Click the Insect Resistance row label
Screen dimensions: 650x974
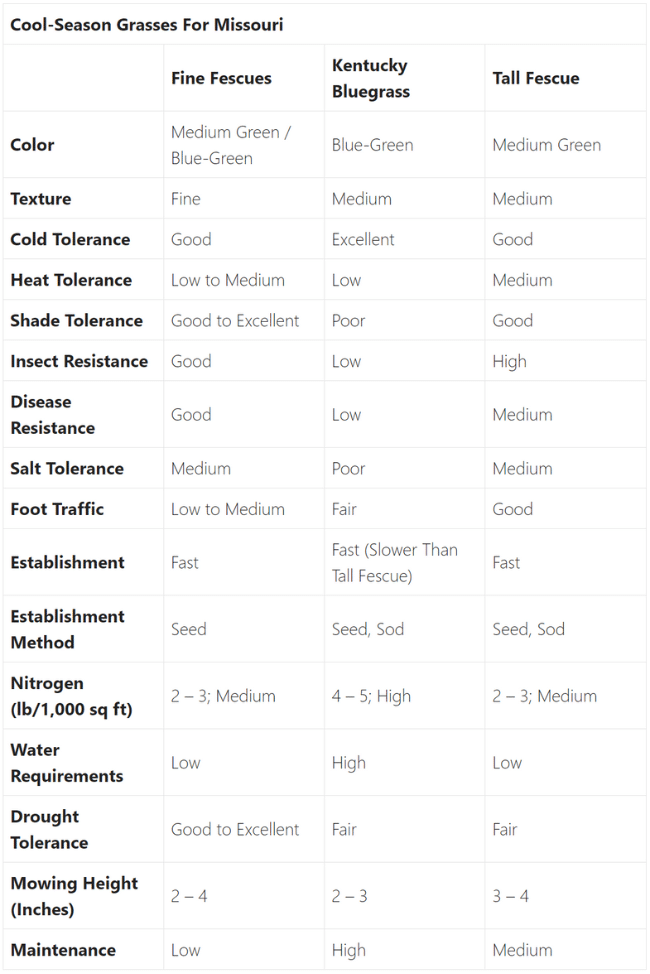[x=79, y=362]
